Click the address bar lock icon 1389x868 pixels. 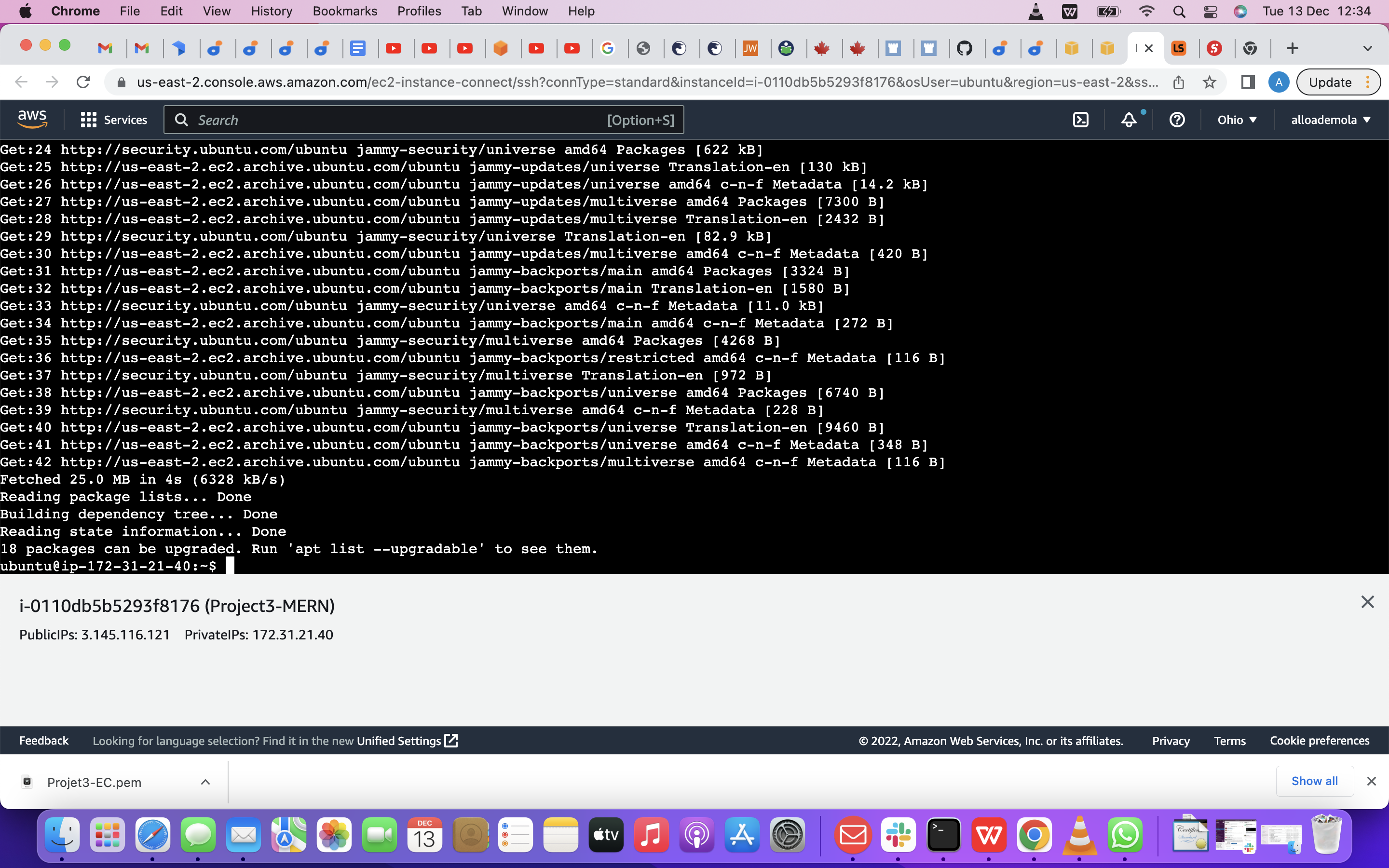pyautogui.click(x=121, y=81)
